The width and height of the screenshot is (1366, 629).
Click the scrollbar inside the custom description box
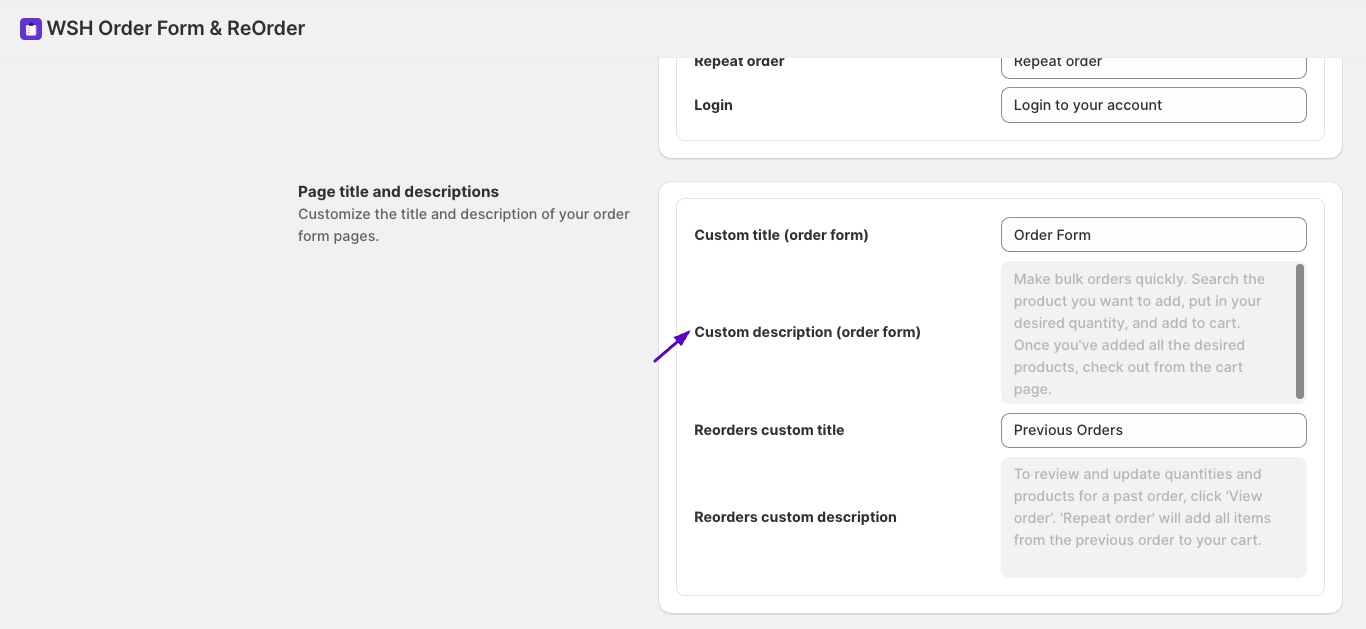(1300, 332)
